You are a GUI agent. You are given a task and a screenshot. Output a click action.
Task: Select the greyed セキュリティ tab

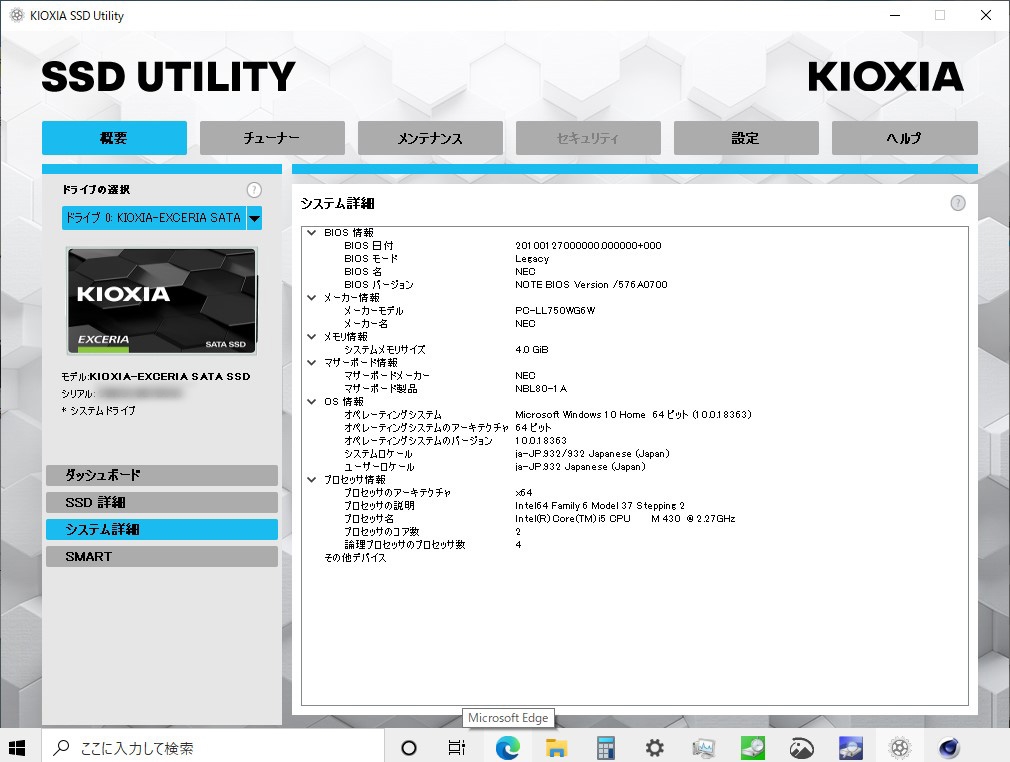tap(587, 138)
